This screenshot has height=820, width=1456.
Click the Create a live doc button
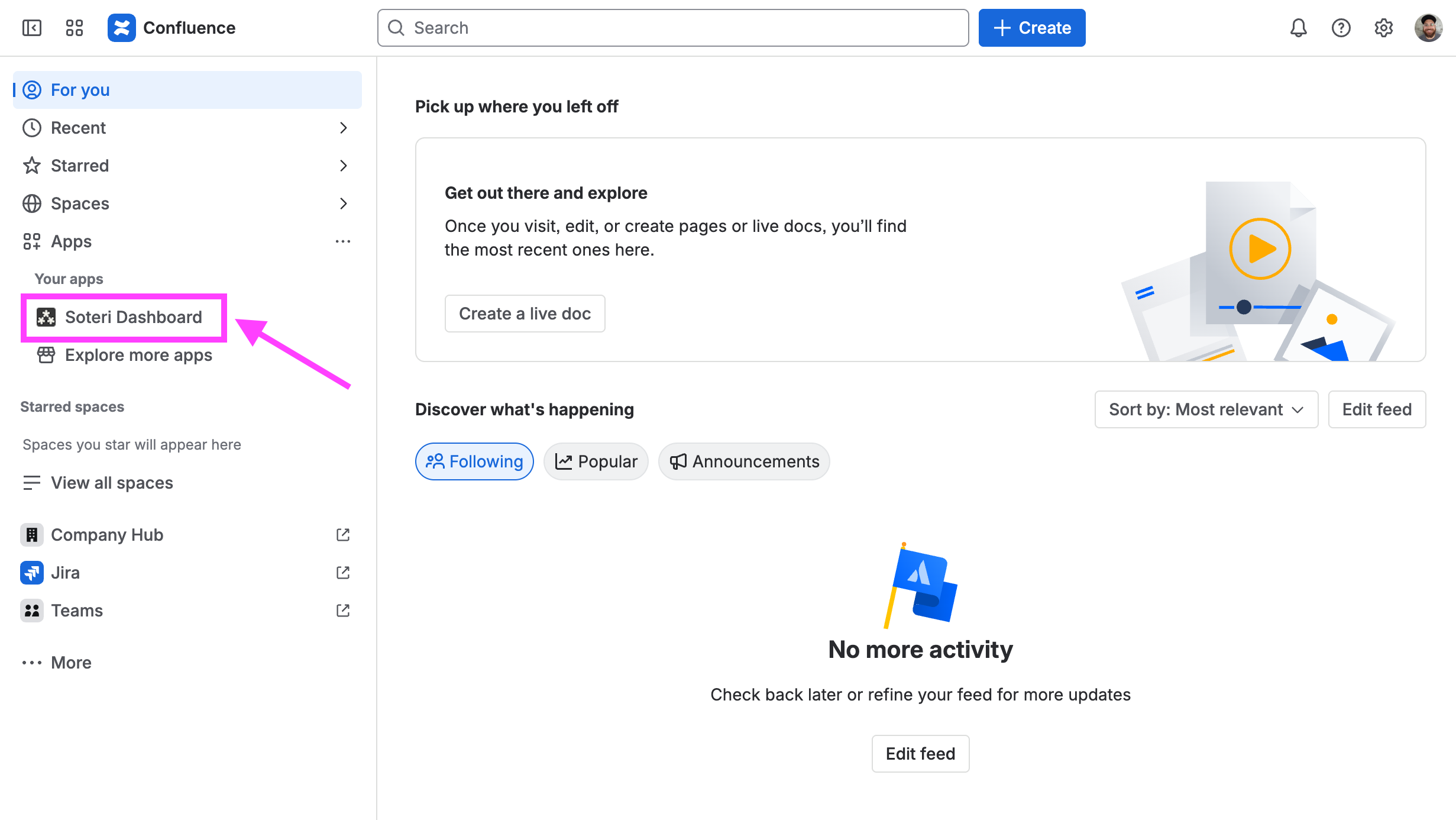[525, 314]
